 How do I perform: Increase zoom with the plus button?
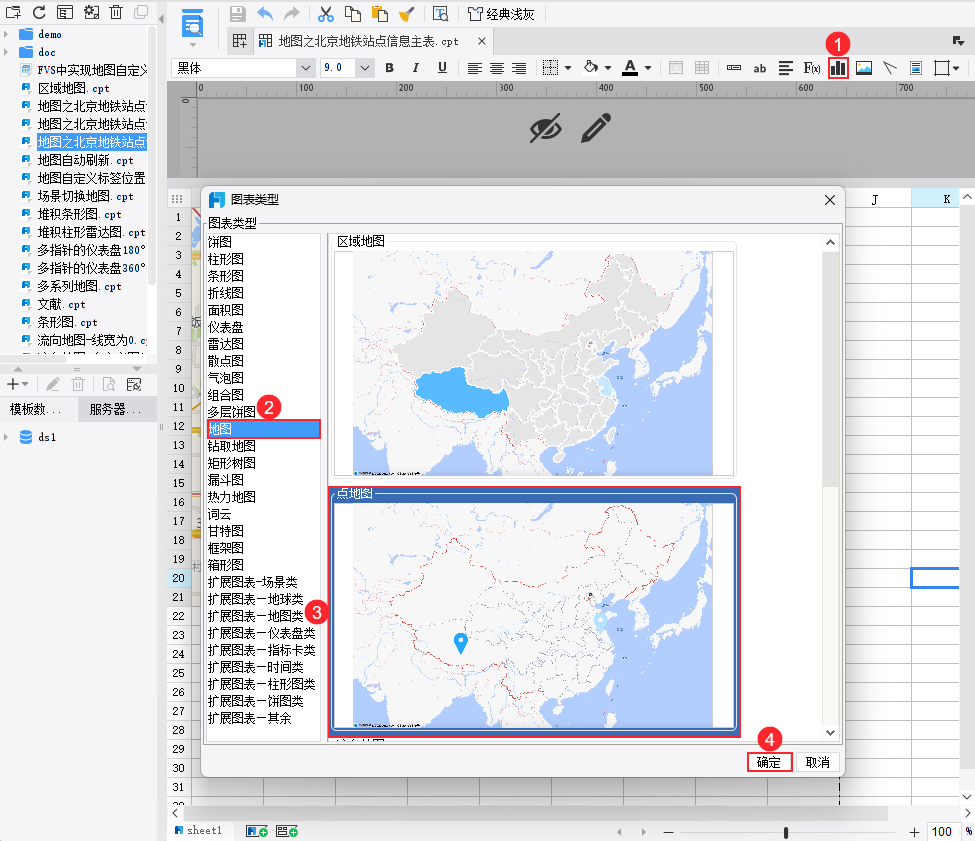914,832
